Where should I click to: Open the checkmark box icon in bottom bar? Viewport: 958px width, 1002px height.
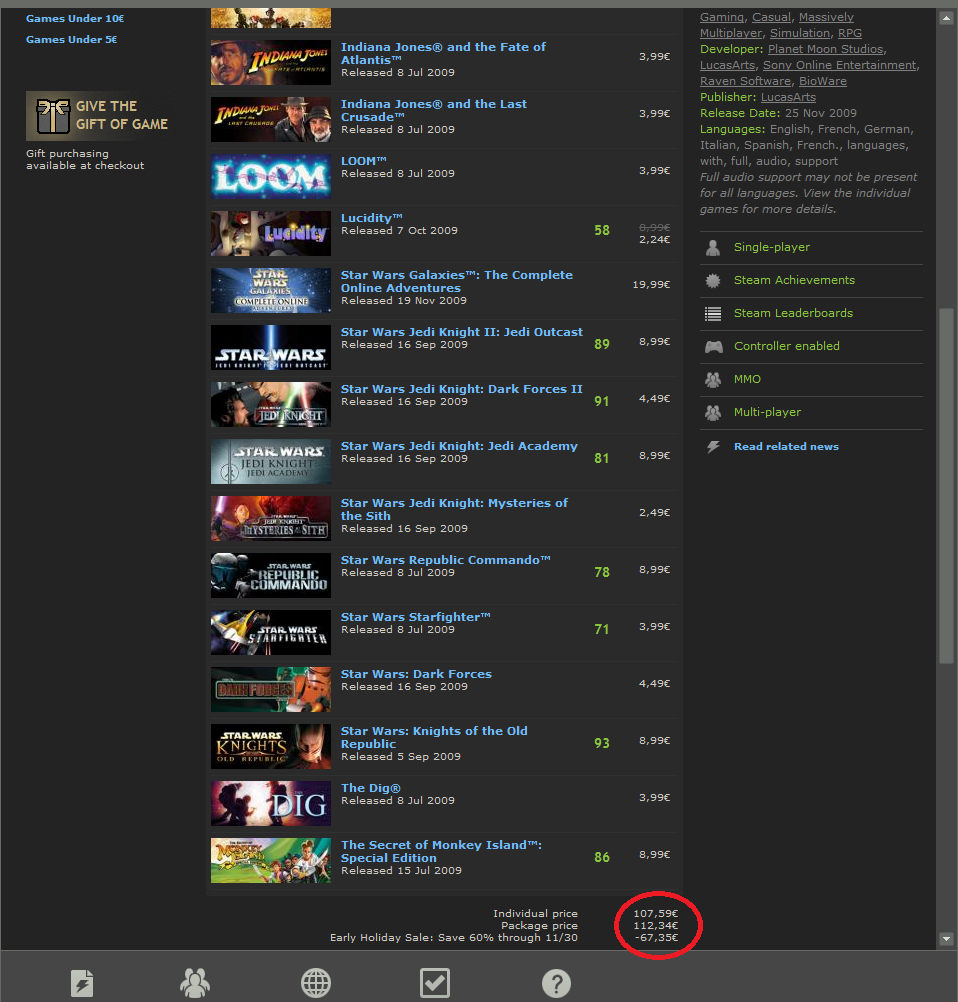[435, 983]
